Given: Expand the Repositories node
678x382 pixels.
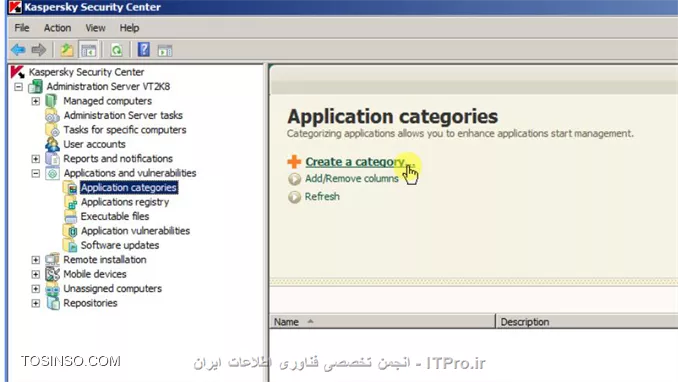Looking at the screenshot, I should pos(35,303).
